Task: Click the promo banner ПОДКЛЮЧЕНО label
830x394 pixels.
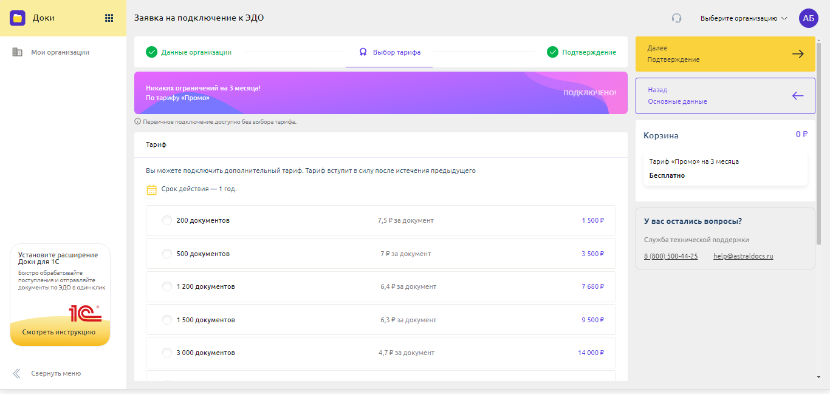Action: pos(590,93)
